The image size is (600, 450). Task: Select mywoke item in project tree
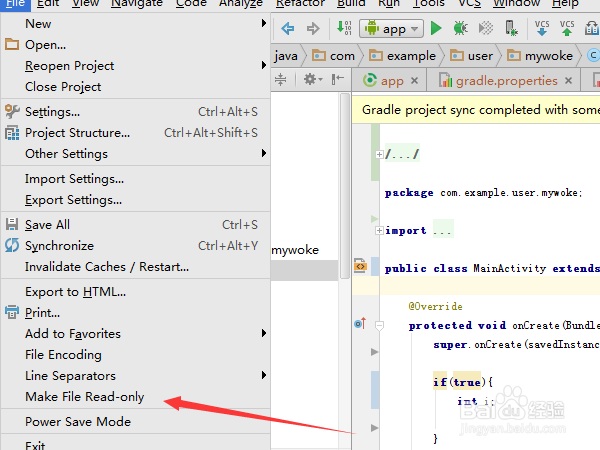[x=295, y=250]
